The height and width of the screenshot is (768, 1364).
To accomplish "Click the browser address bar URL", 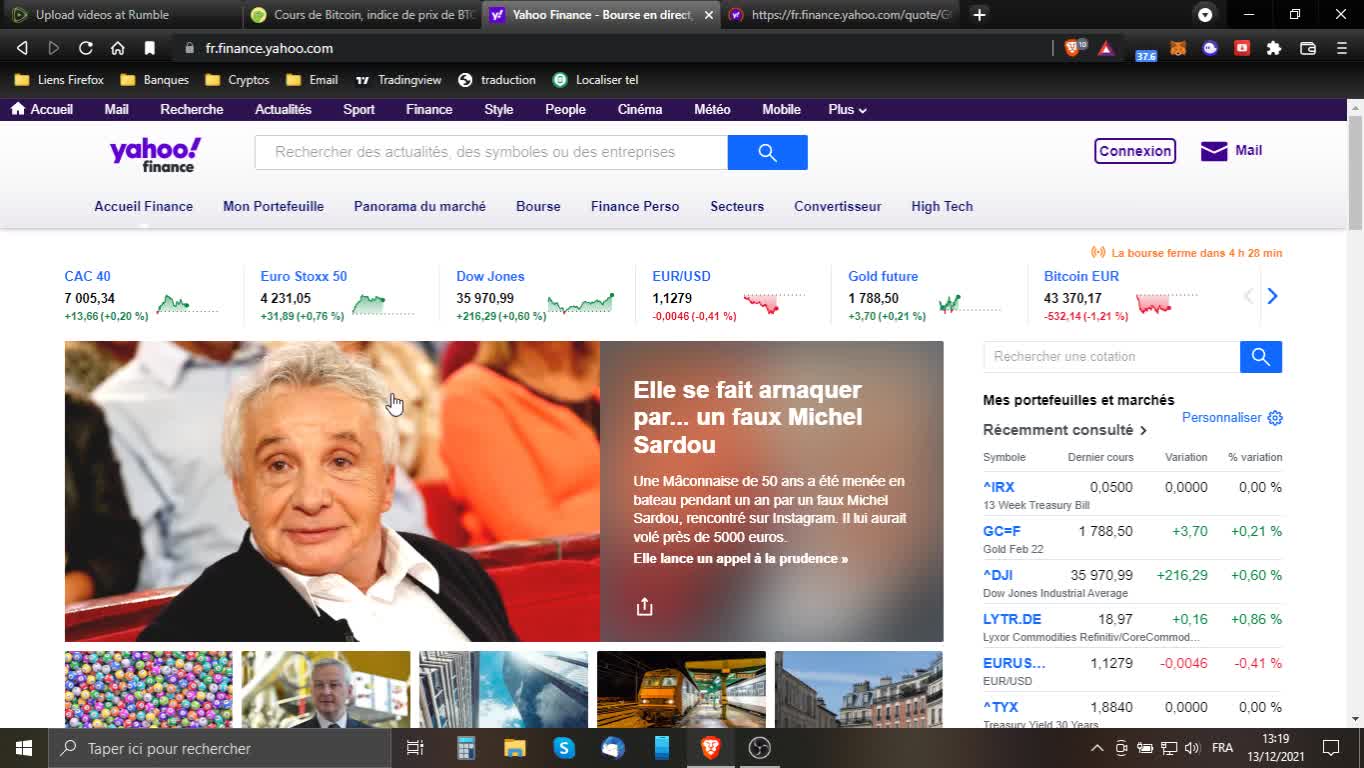I will 269,48.
